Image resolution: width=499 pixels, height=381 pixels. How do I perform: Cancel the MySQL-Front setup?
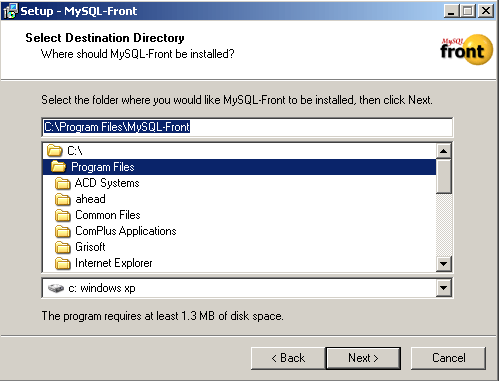448,358
